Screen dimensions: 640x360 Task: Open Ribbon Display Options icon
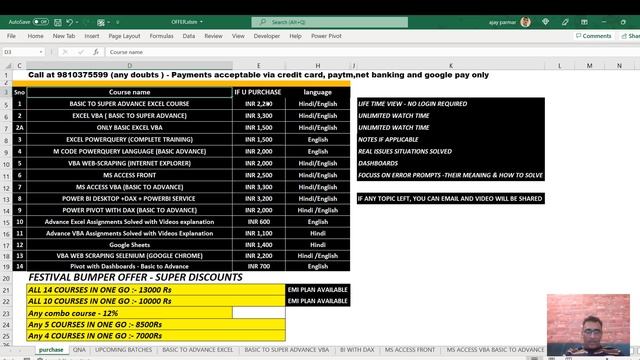[584, 22]
